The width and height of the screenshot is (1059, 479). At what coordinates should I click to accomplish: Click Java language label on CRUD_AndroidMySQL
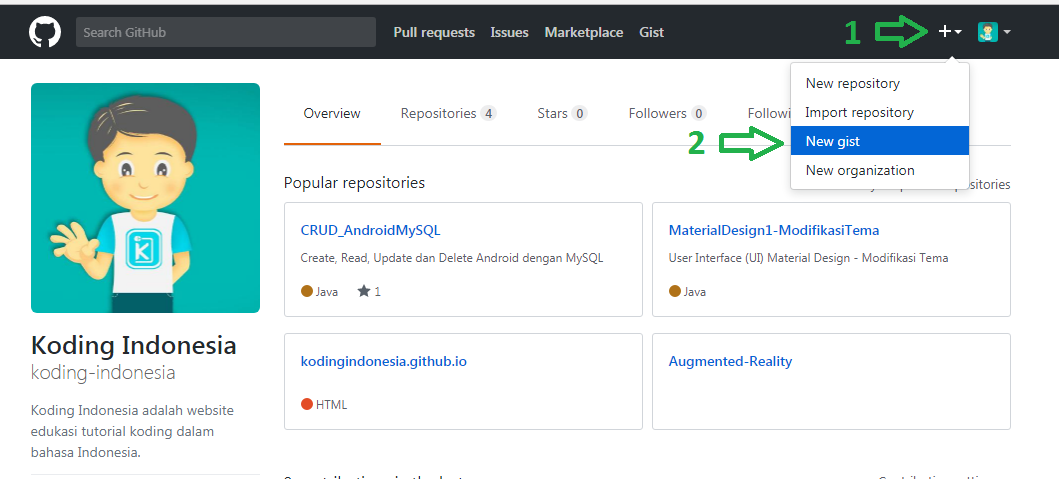(x=319, y=292)
